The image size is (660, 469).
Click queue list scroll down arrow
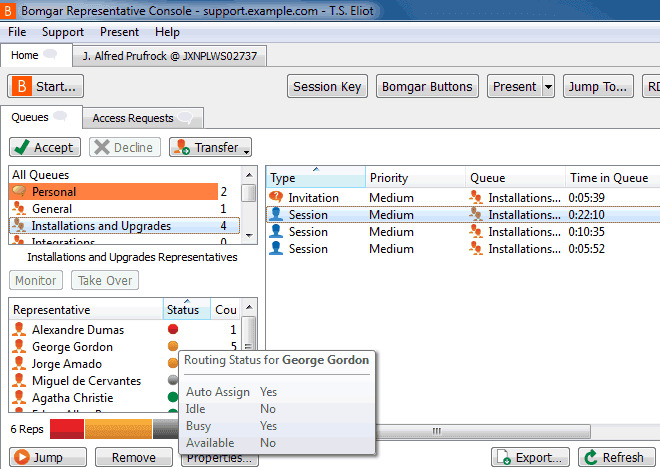pyautogui.click(x=249, y=236)
